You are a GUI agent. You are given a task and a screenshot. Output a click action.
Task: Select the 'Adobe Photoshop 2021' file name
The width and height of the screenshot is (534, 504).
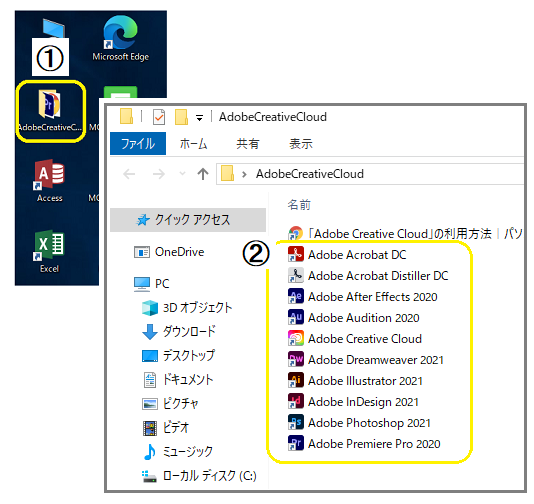(369, 423)
